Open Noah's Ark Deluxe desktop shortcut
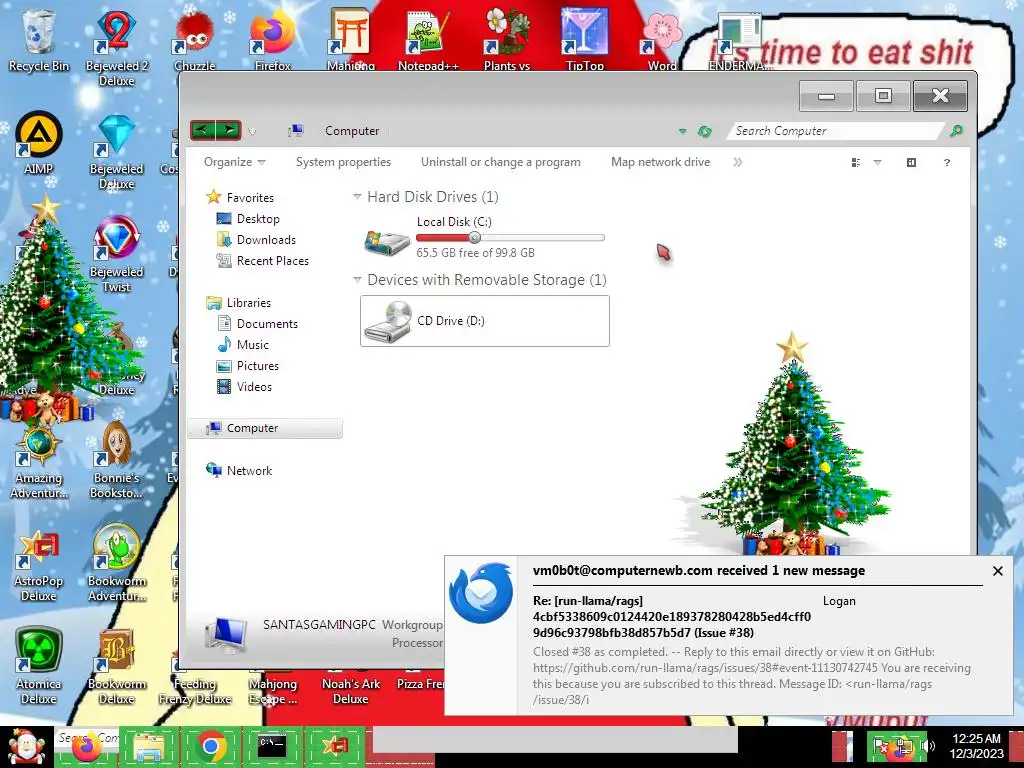Screen dimensions: 1024x768 (351, 691)
